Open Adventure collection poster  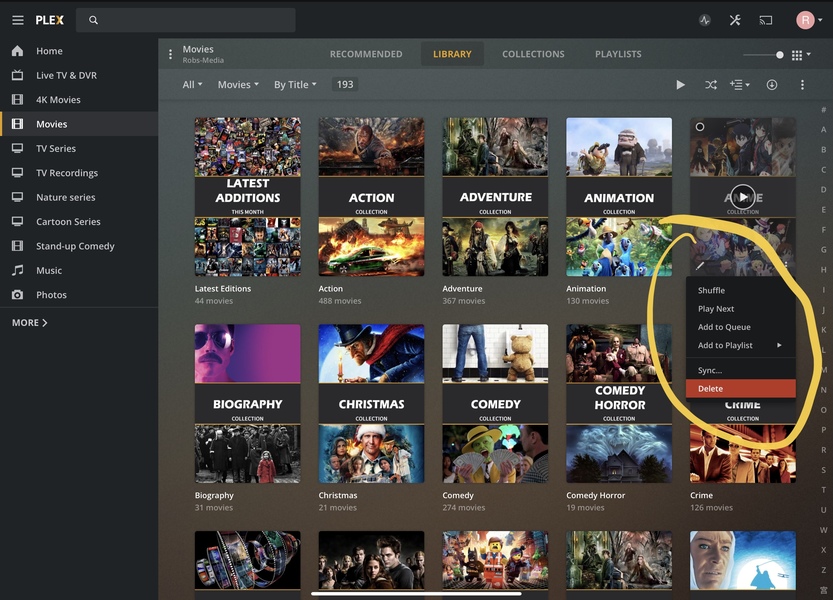pyautogui.click(x=495, y=197)
